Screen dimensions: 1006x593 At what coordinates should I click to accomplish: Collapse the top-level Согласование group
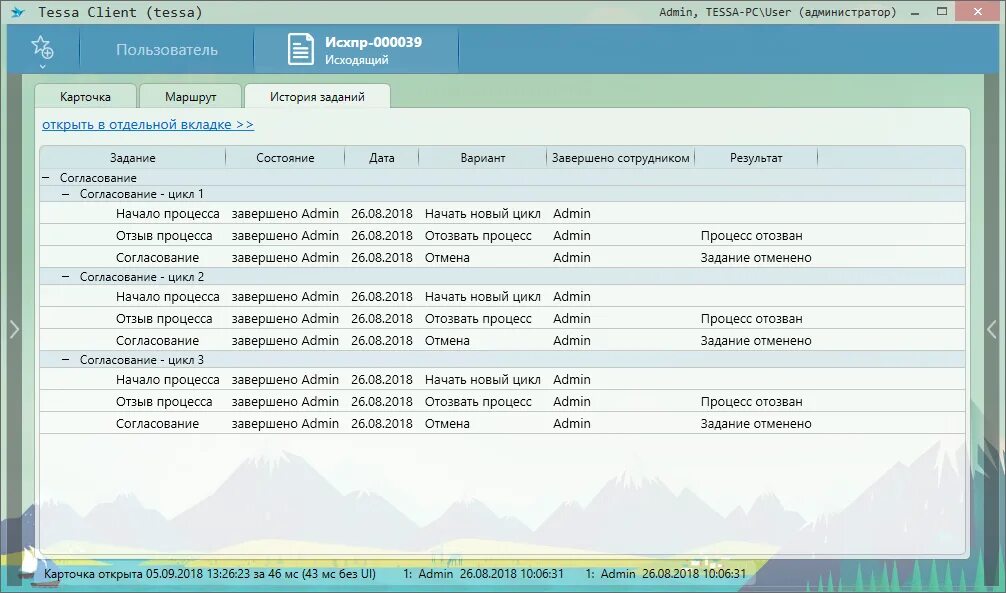tap(46, 178)
